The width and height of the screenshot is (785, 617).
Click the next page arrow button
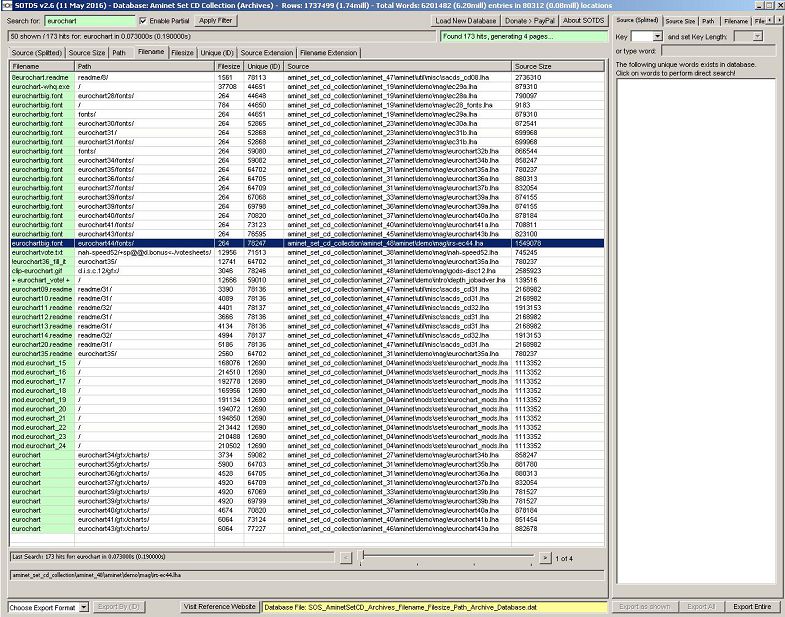(545, 557)
